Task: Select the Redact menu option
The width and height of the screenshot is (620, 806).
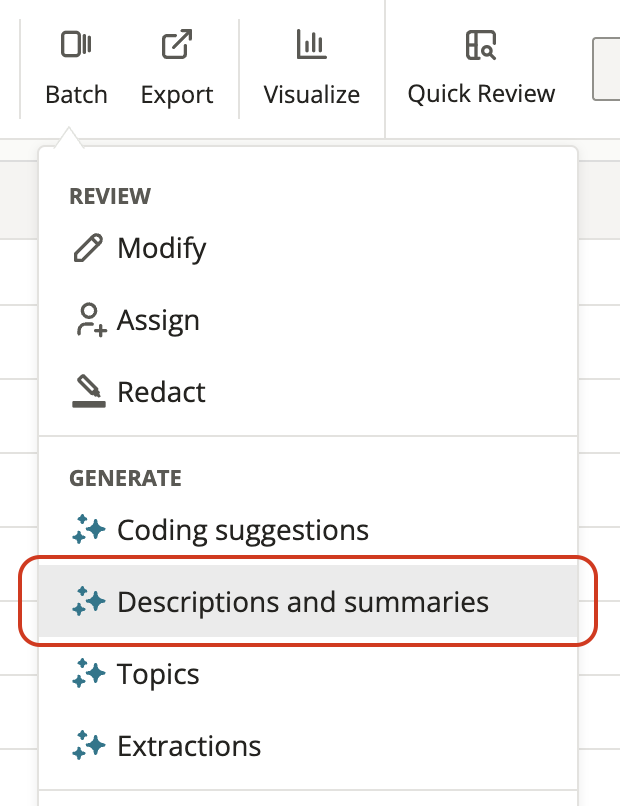Action: pyautogui.click(x=160, y=392)
